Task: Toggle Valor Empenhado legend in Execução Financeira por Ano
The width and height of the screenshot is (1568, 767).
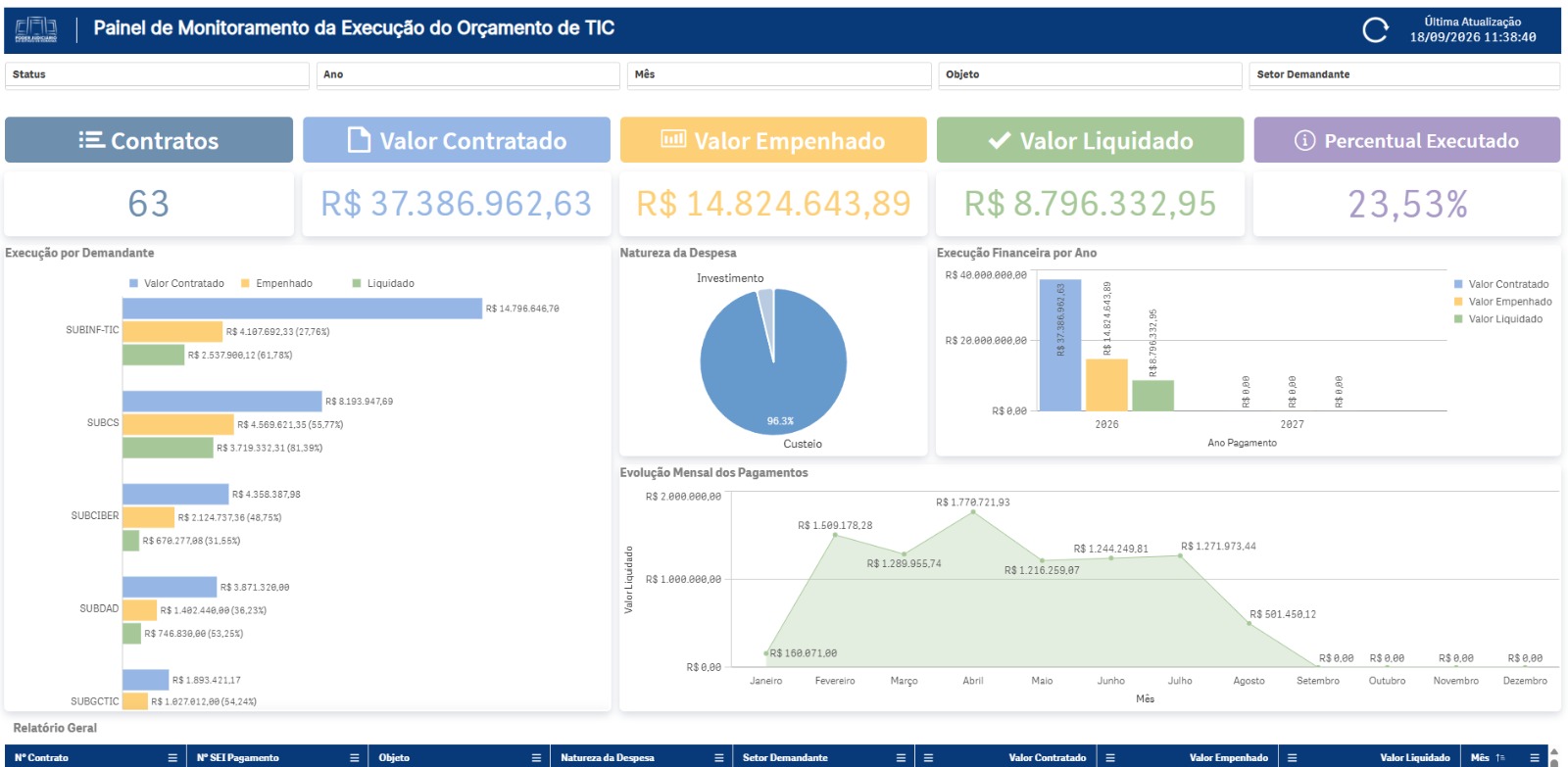Action: (x=1503, y=302)
